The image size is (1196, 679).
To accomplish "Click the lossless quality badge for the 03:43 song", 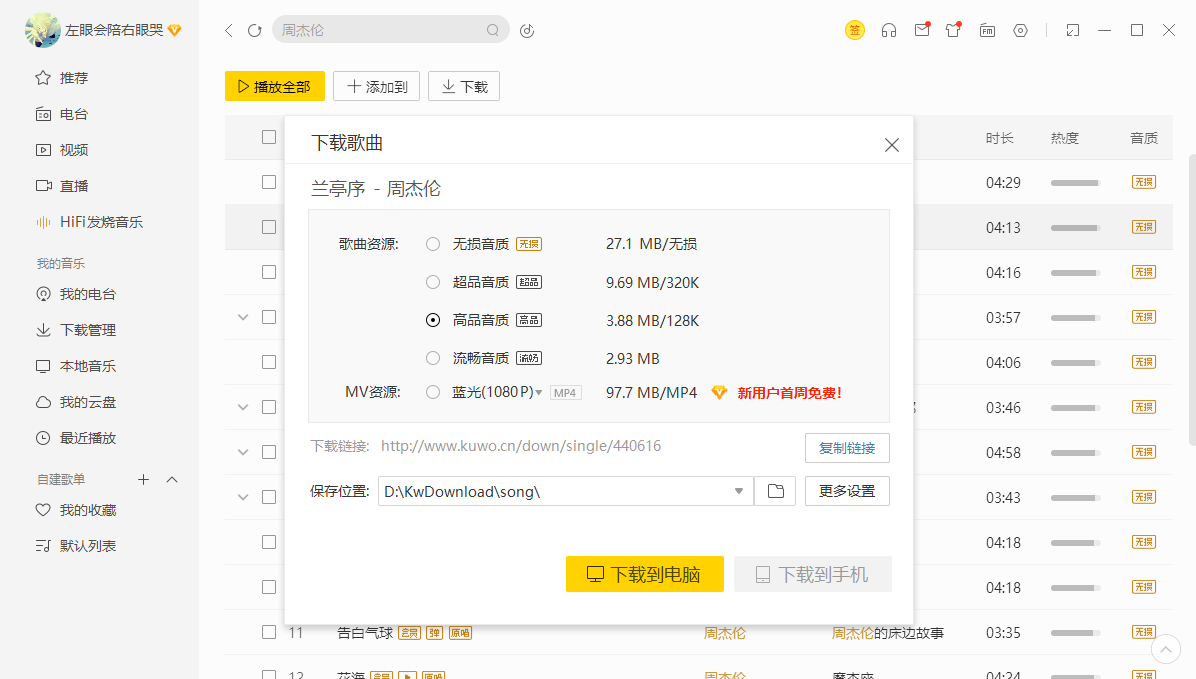I will point(1143,497).
